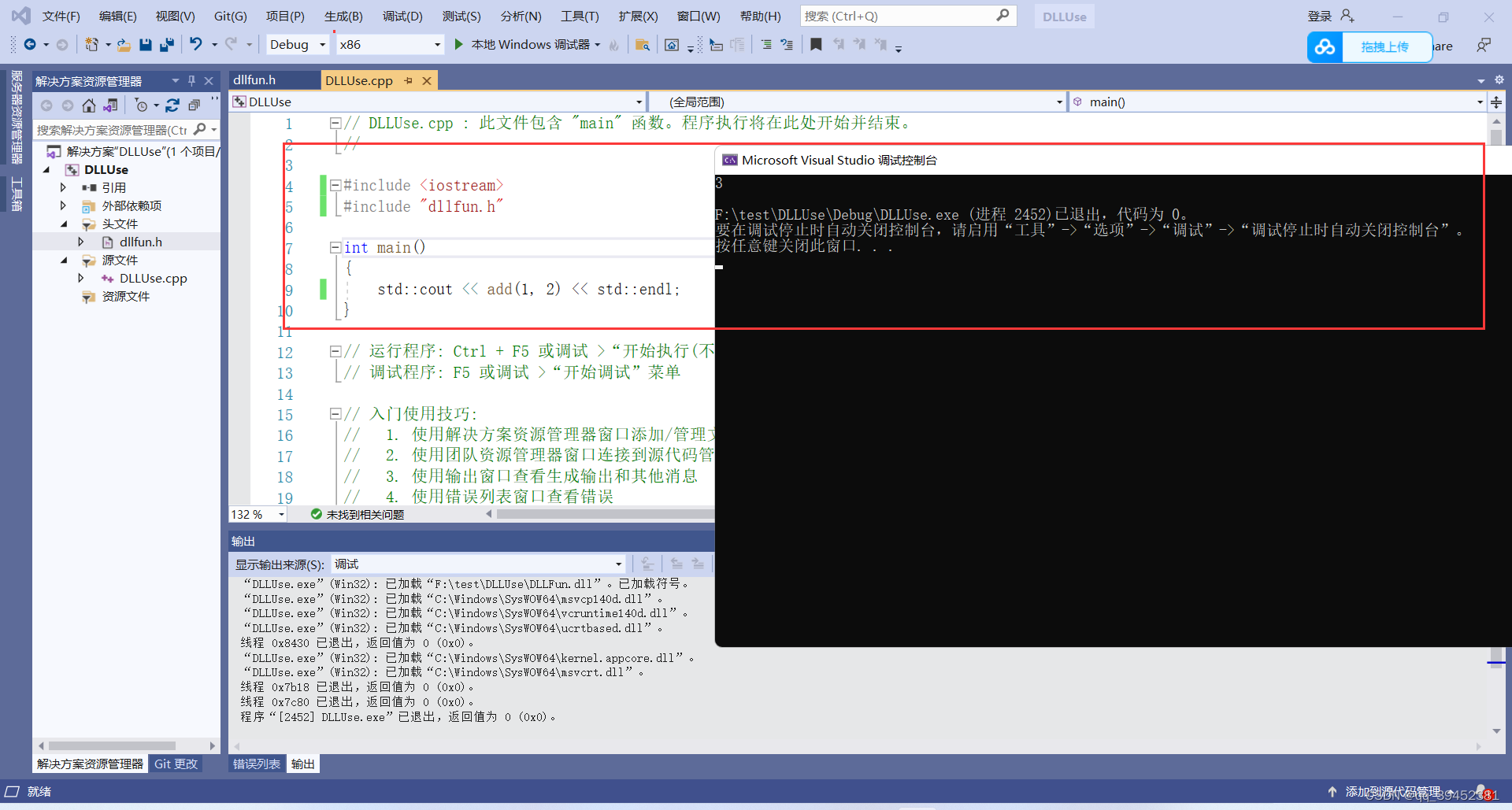Collapse the #include region at line 4

tap(335, 186)
